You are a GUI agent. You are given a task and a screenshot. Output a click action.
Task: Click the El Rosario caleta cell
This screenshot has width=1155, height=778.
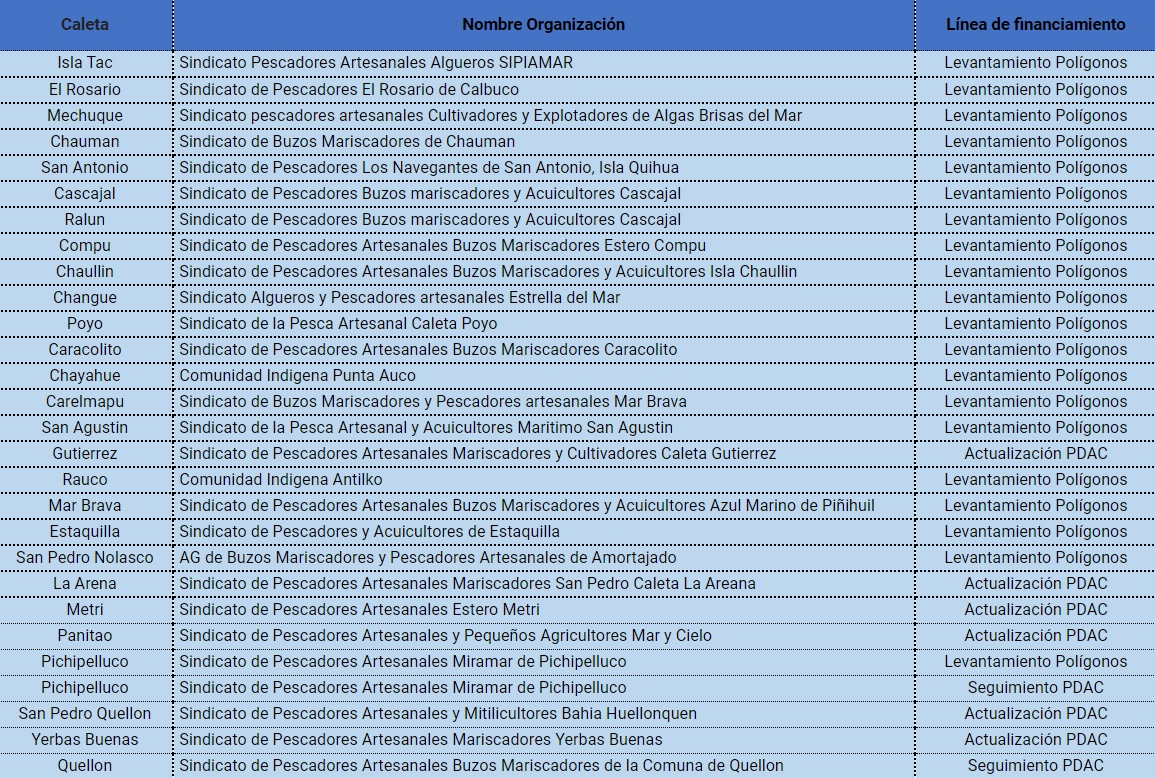click(85, 89)
